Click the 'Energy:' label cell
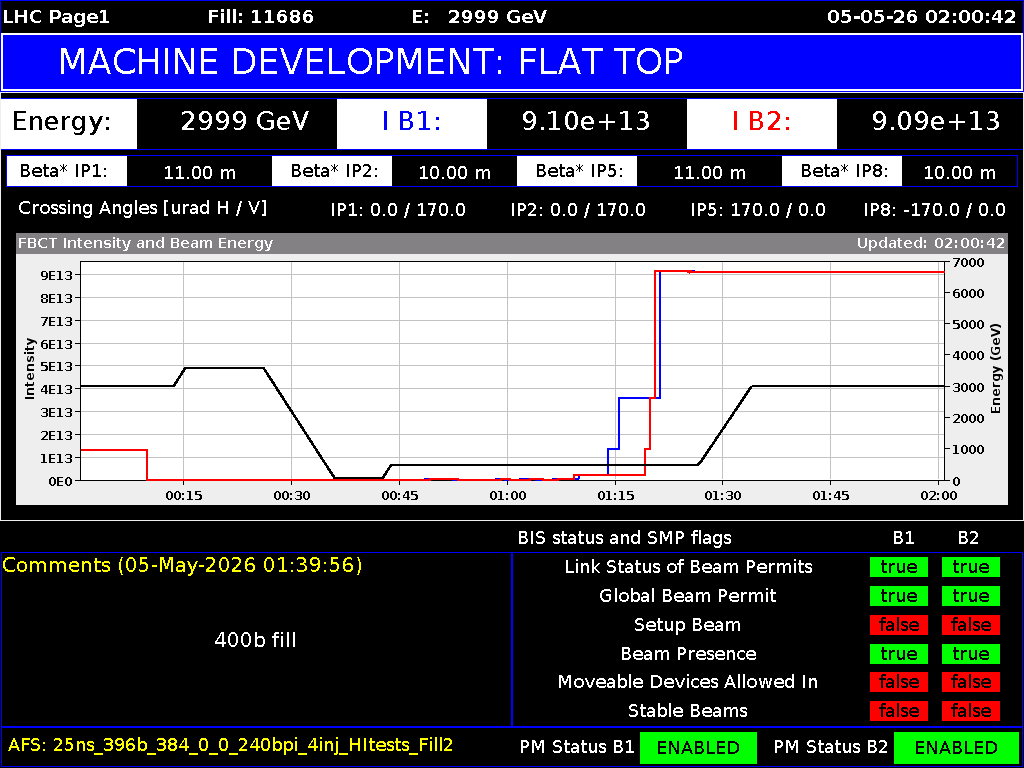Image resolution: width=1024 pixels, height=768 pixels. click(69, 122)
